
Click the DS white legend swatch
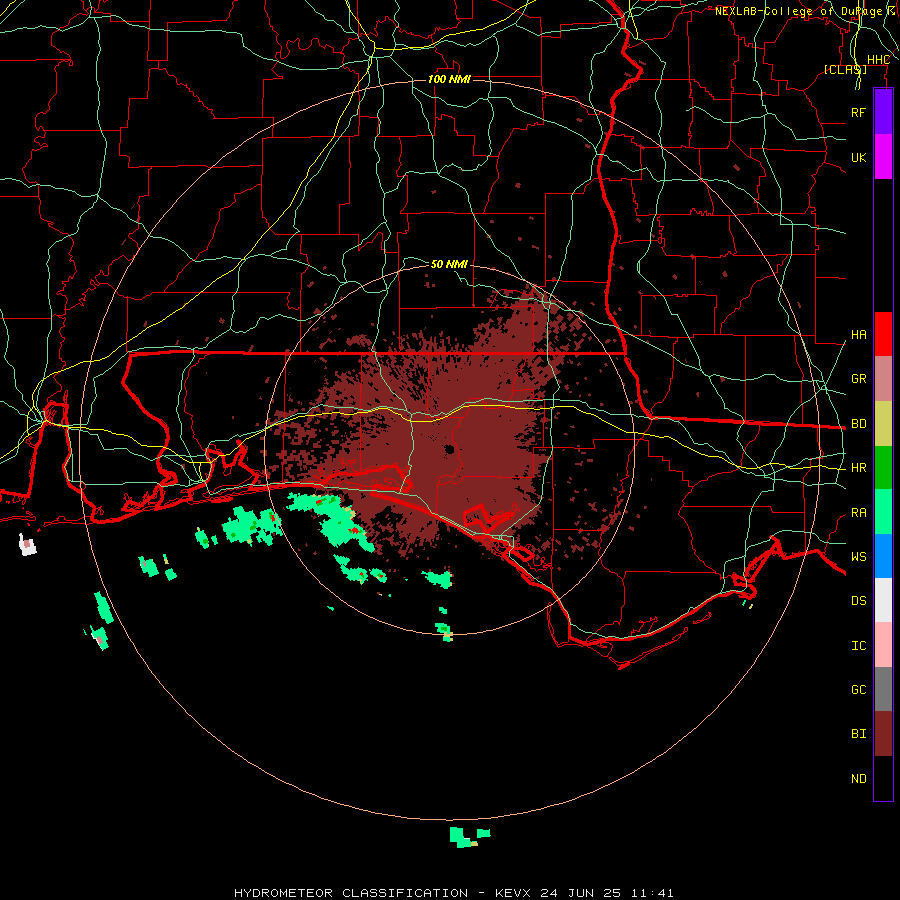pos(883,600)
